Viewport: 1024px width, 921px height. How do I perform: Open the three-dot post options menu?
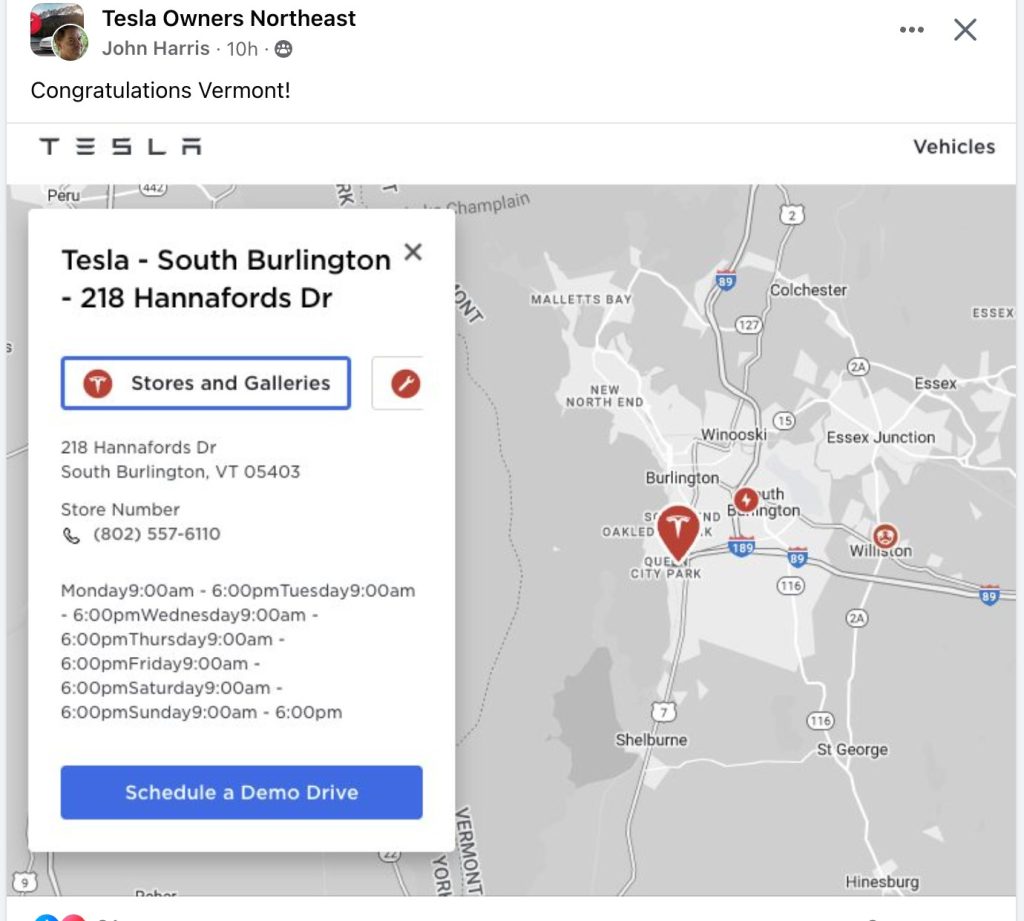pos(911,30)
